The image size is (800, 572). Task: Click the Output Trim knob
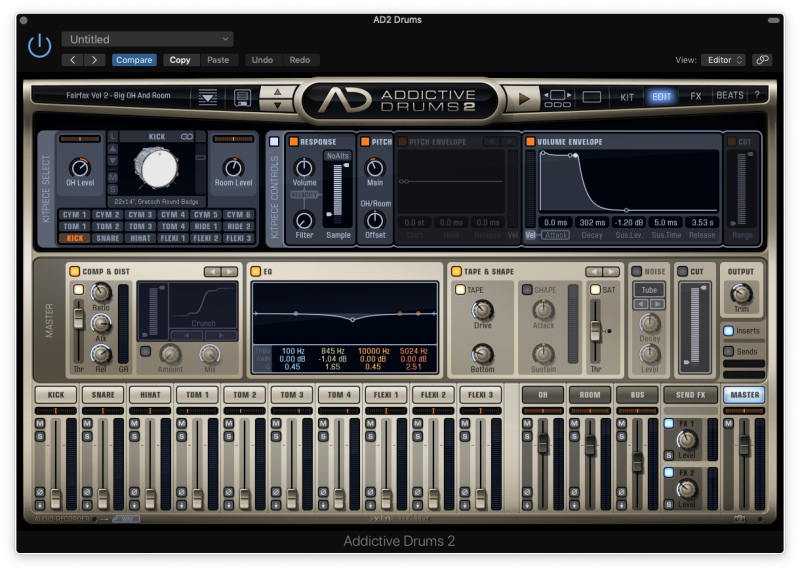coord(741,294)
